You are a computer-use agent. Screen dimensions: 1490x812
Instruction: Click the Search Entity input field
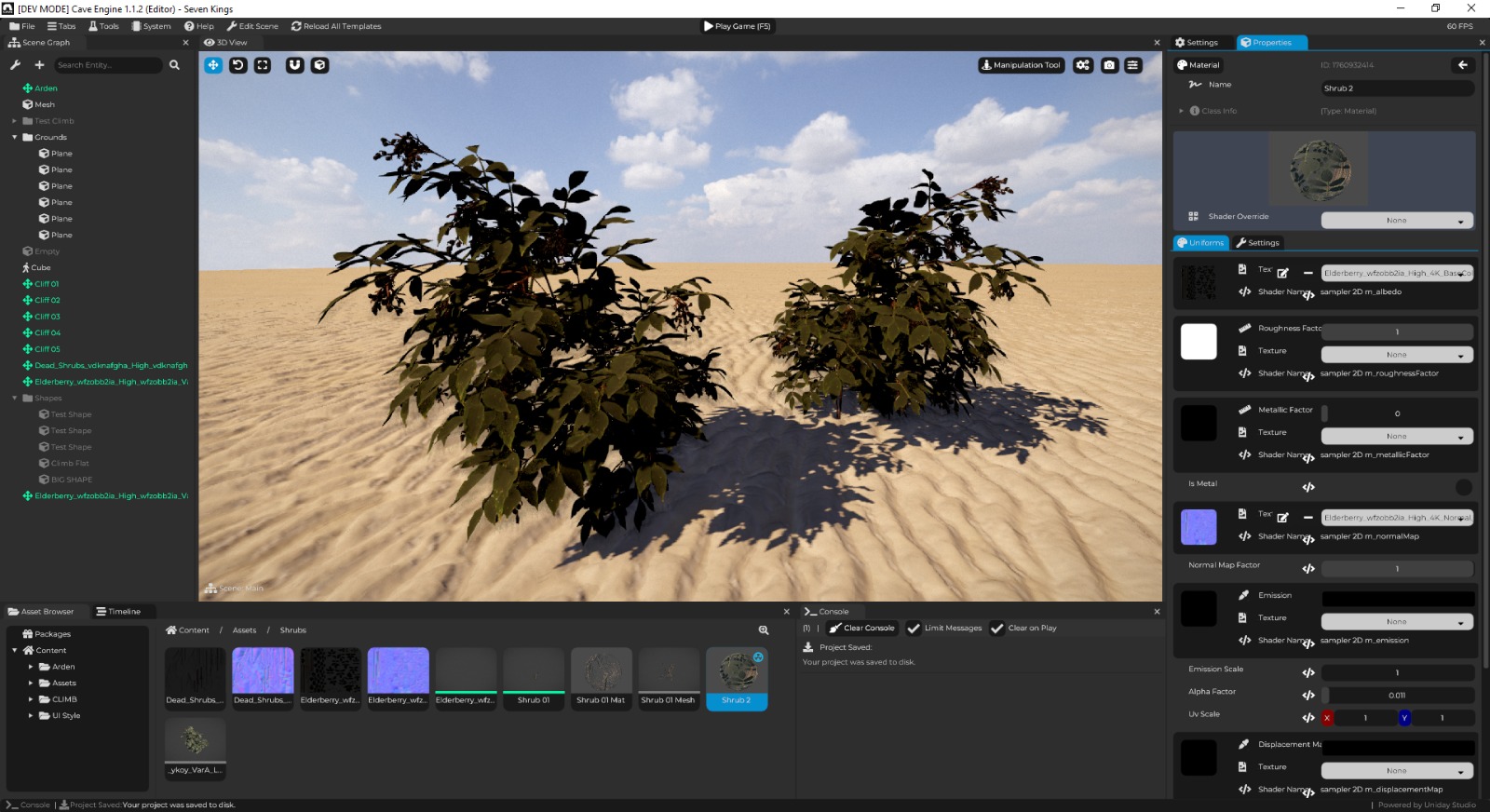point(107,65)
